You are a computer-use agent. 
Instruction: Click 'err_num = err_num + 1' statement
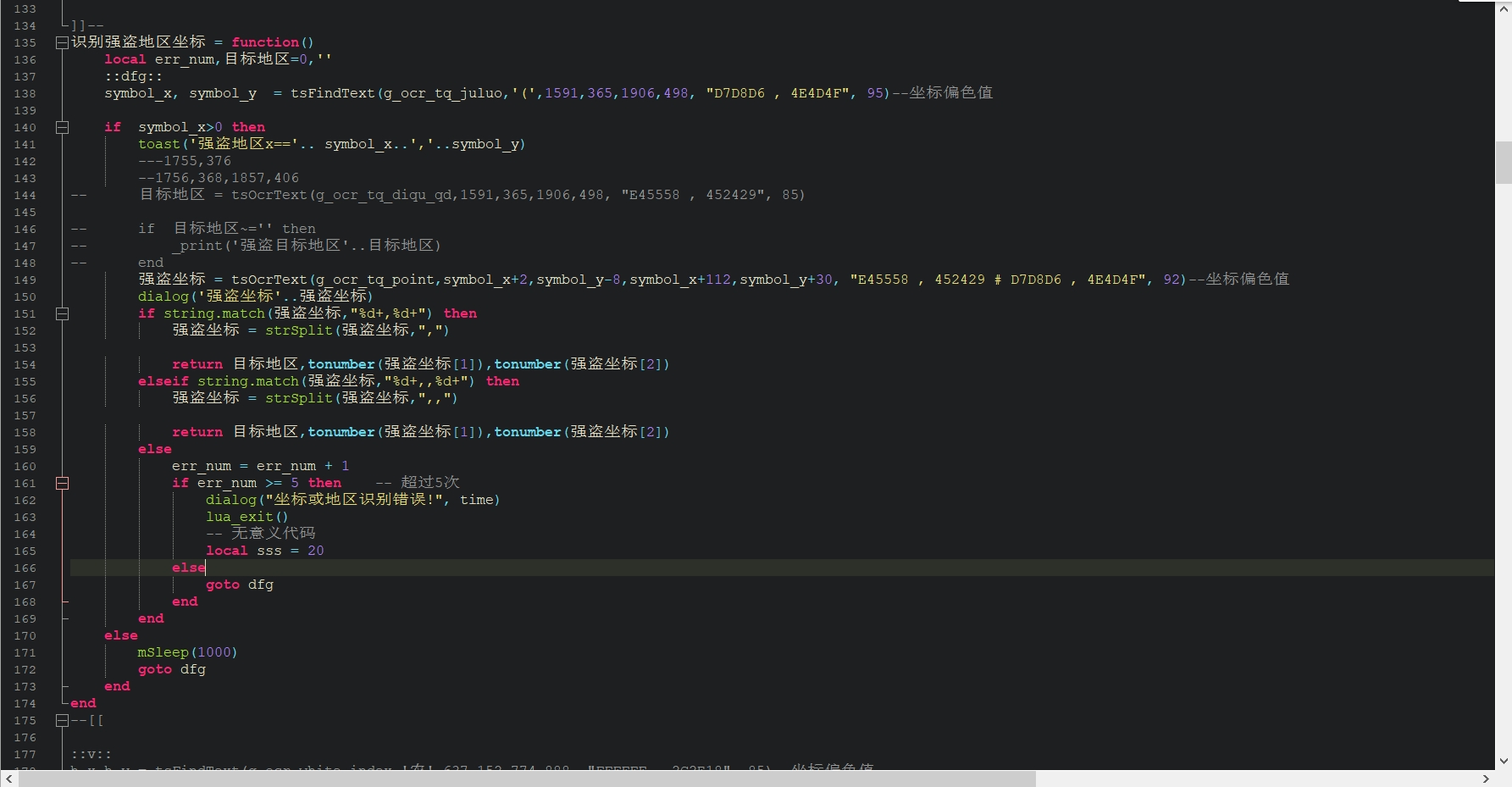[261, 466]
